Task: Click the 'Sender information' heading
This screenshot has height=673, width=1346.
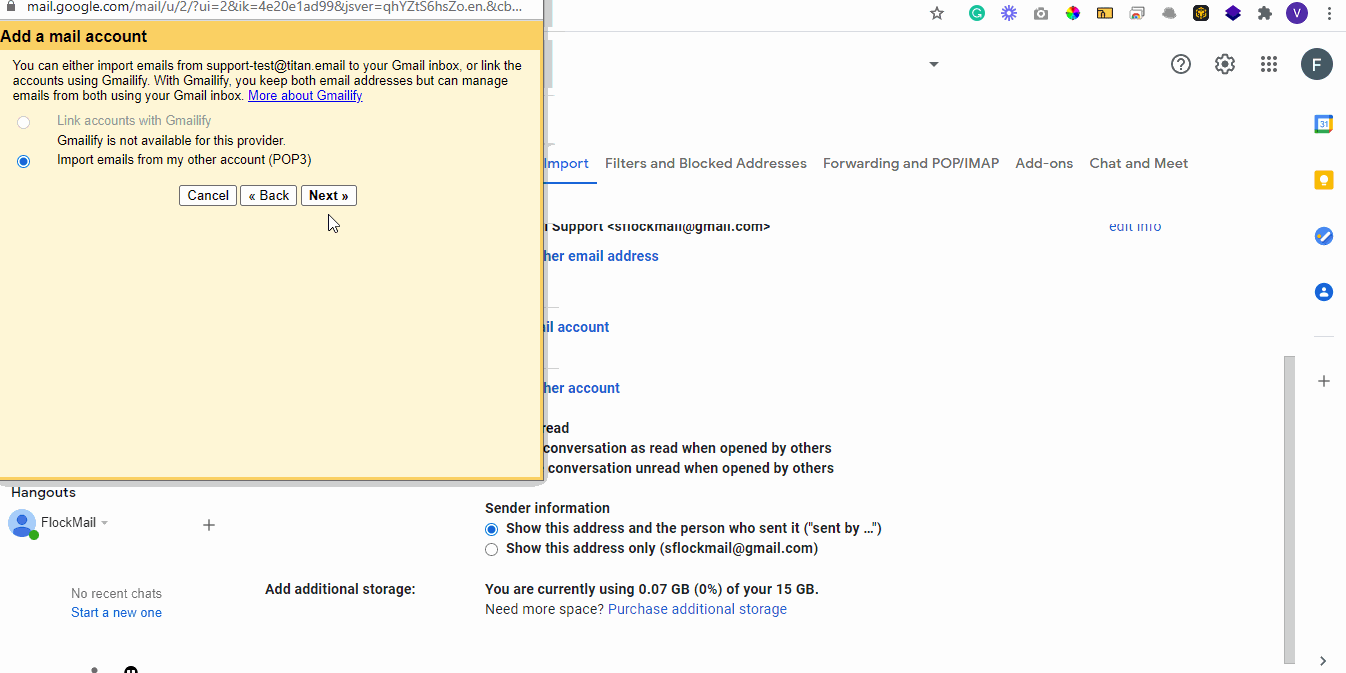Action: tap(547, 508)
